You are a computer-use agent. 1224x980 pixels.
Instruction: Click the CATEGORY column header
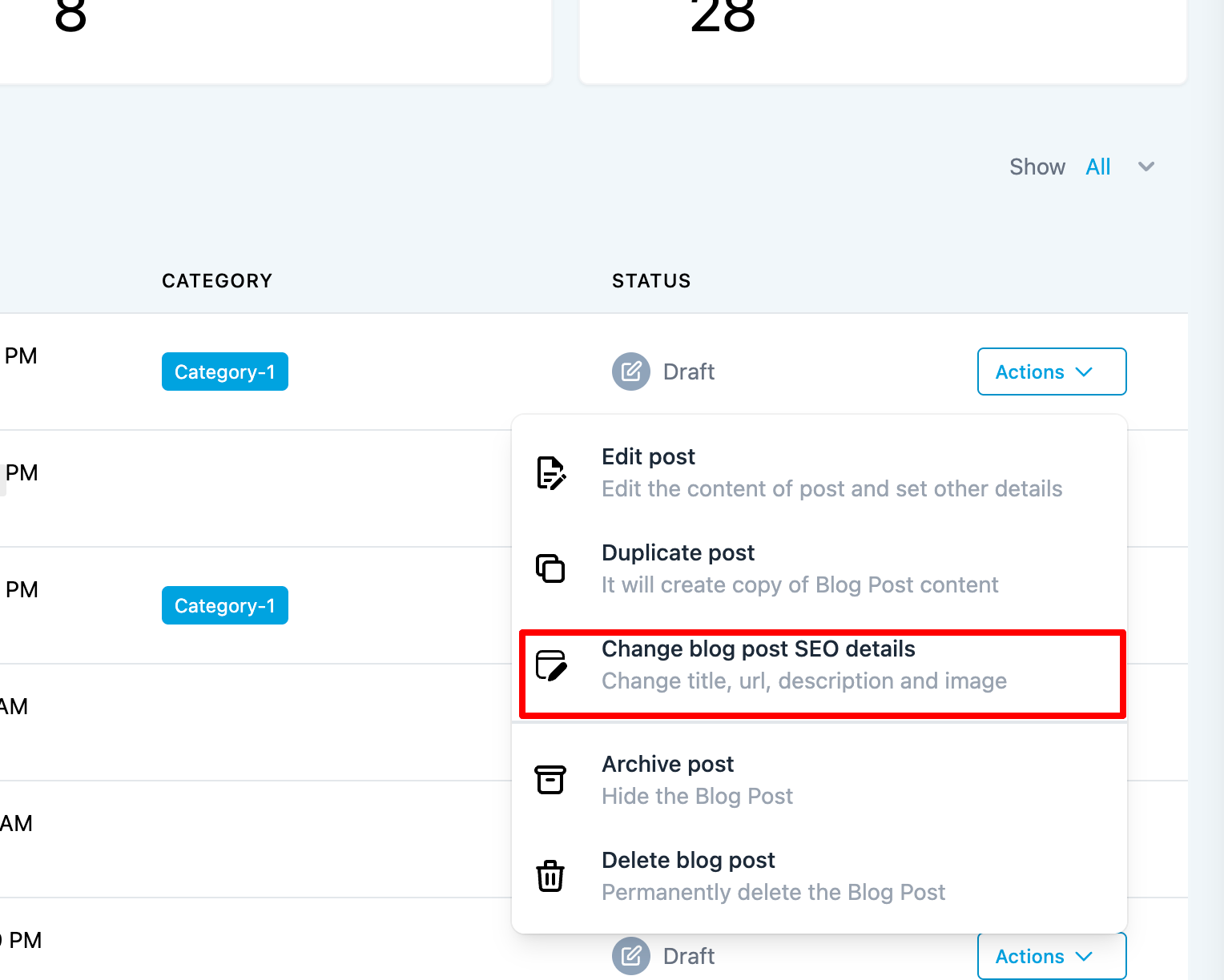pos(217,281)
